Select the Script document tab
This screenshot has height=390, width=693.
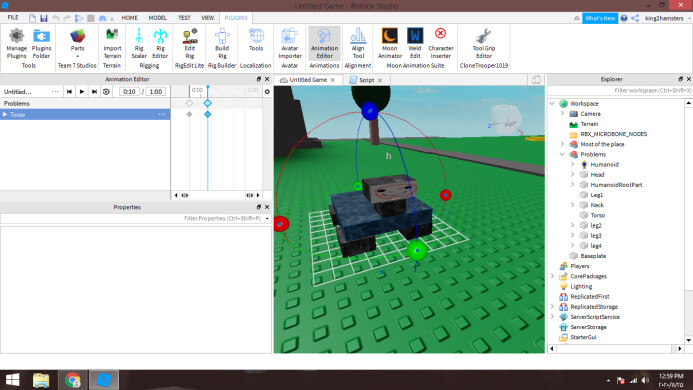[366, 80]
